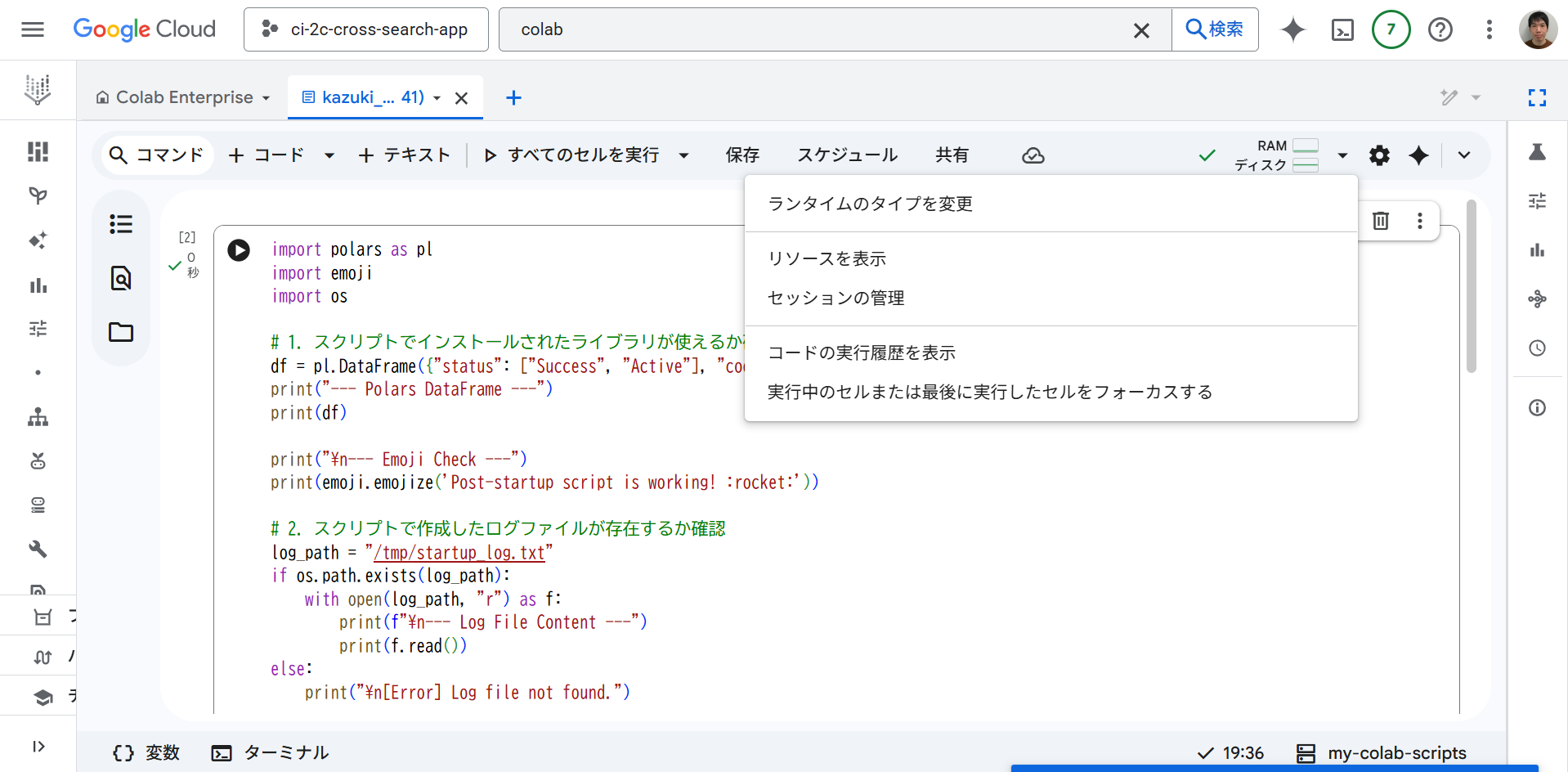
Task: Toggle fullscreen mode for the notebook
Action: 1537,98
